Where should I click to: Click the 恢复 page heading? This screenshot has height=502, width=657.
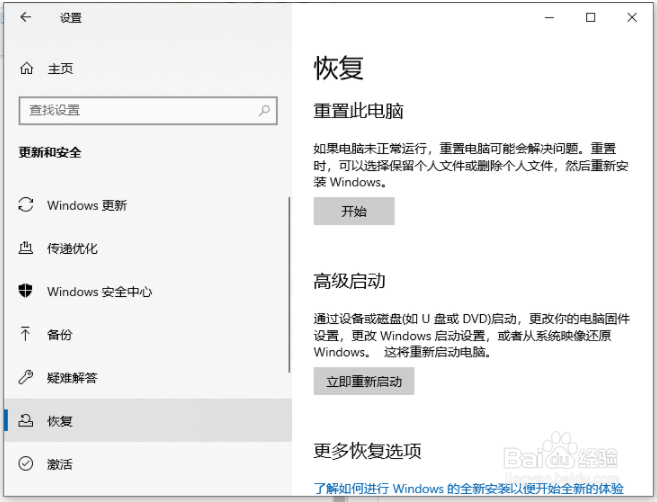(x=339, y=68)
